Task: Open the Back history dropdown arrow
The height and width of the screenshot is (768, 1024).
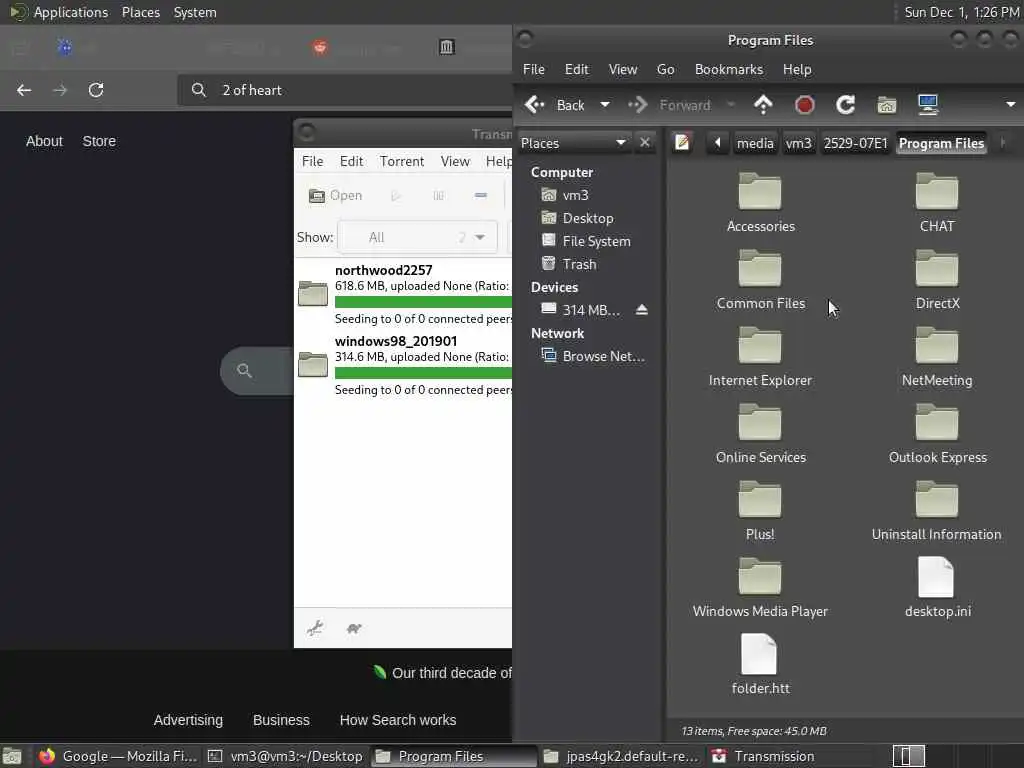Action: pos(605,105)
